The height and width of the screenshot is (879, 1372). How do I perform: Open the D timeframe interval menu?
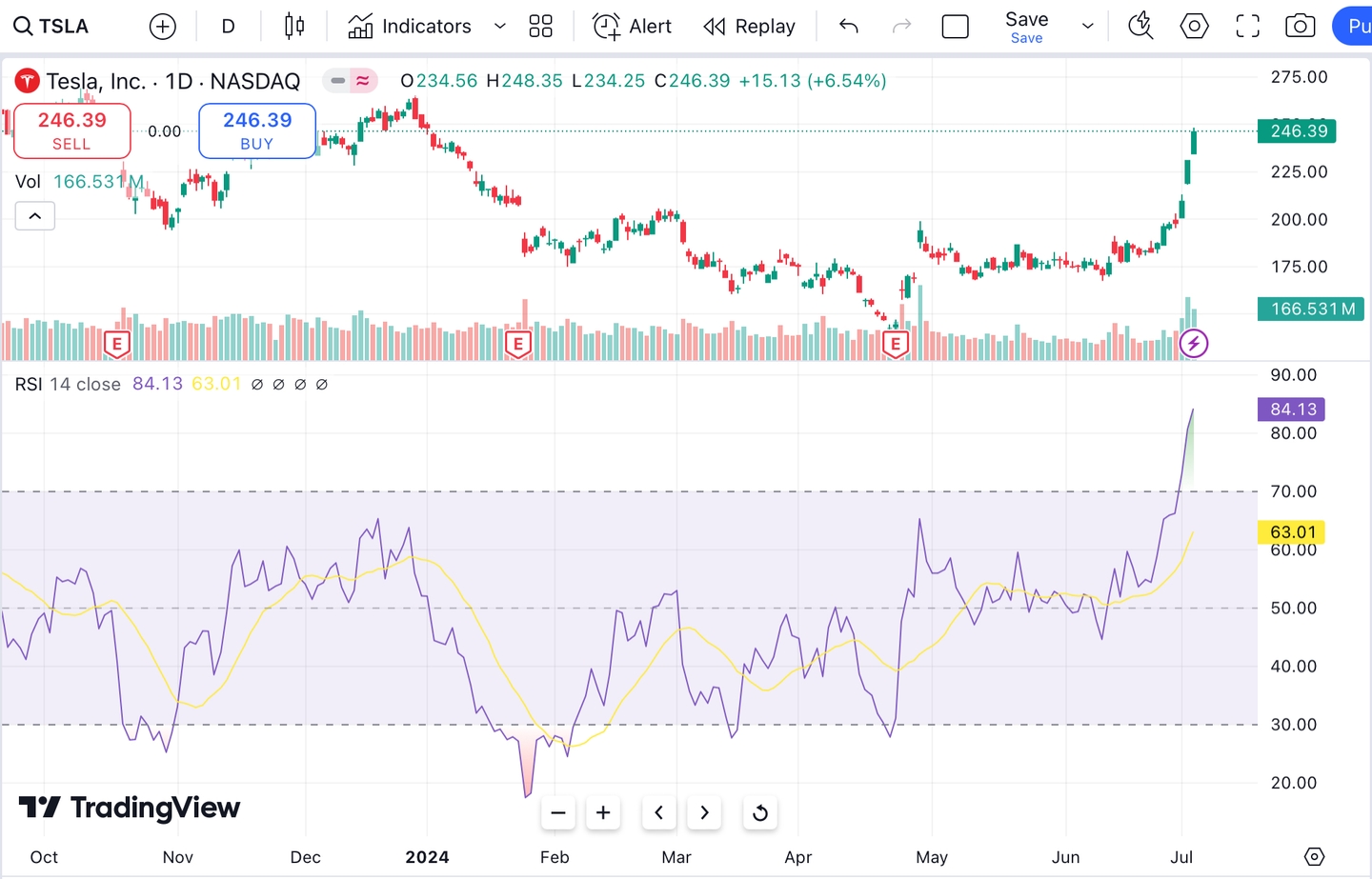(228, 27)
